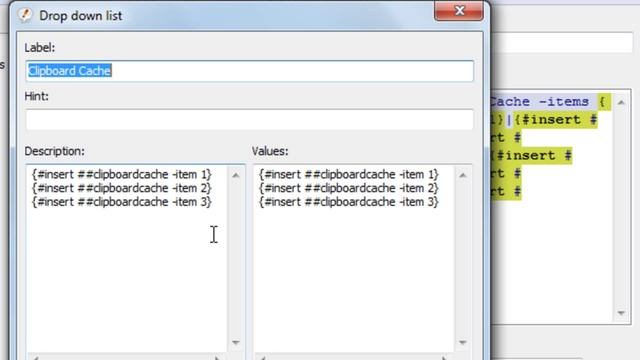The image size is (640, 360).
Task: Click Description scroll down arrow
Action: coord(236,342)
